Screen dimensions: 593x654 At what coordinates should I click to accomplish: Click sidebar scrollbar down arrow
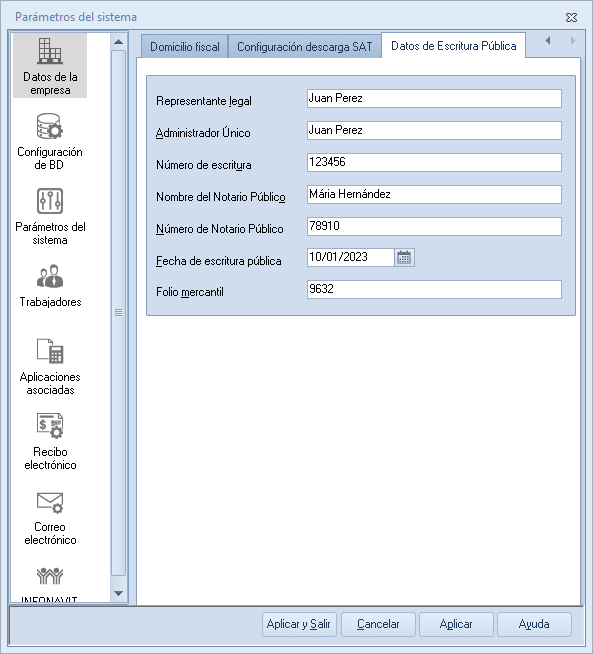coord(118,593)
